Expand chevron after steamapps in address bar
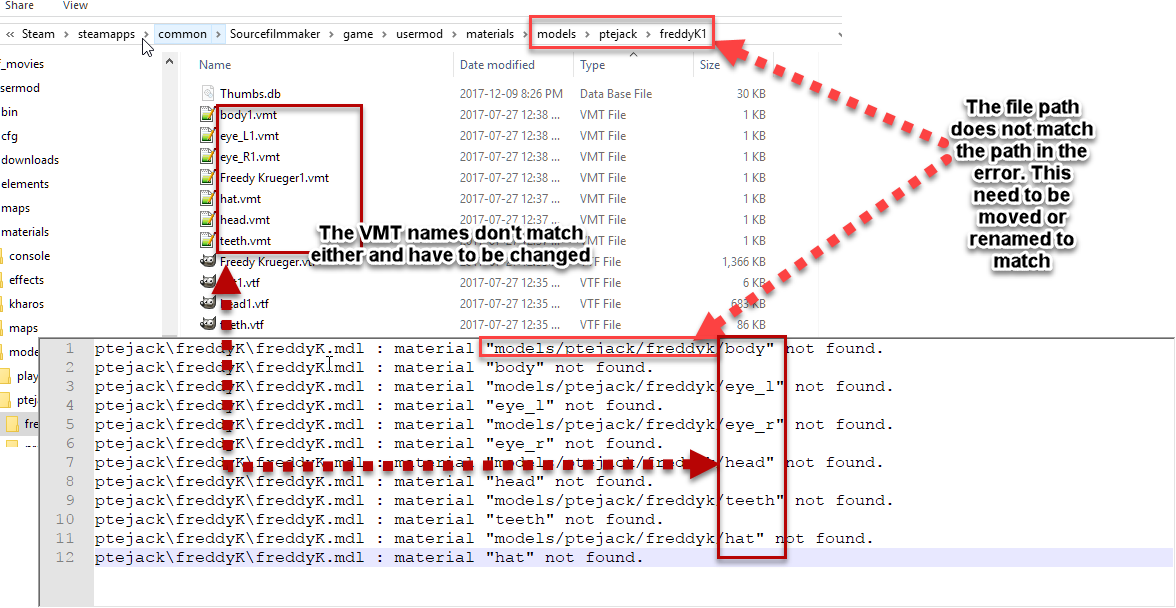 146,34
